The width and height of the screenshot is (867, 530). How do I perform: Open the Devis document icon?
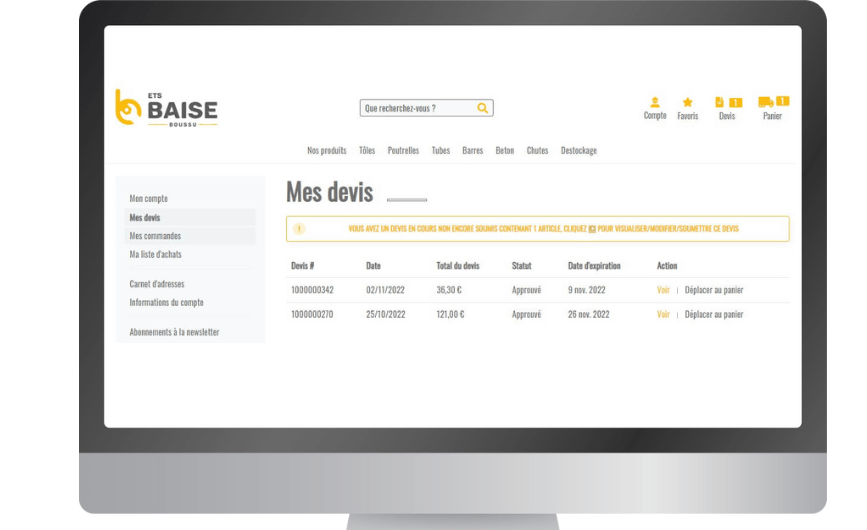tap(719, 102)
